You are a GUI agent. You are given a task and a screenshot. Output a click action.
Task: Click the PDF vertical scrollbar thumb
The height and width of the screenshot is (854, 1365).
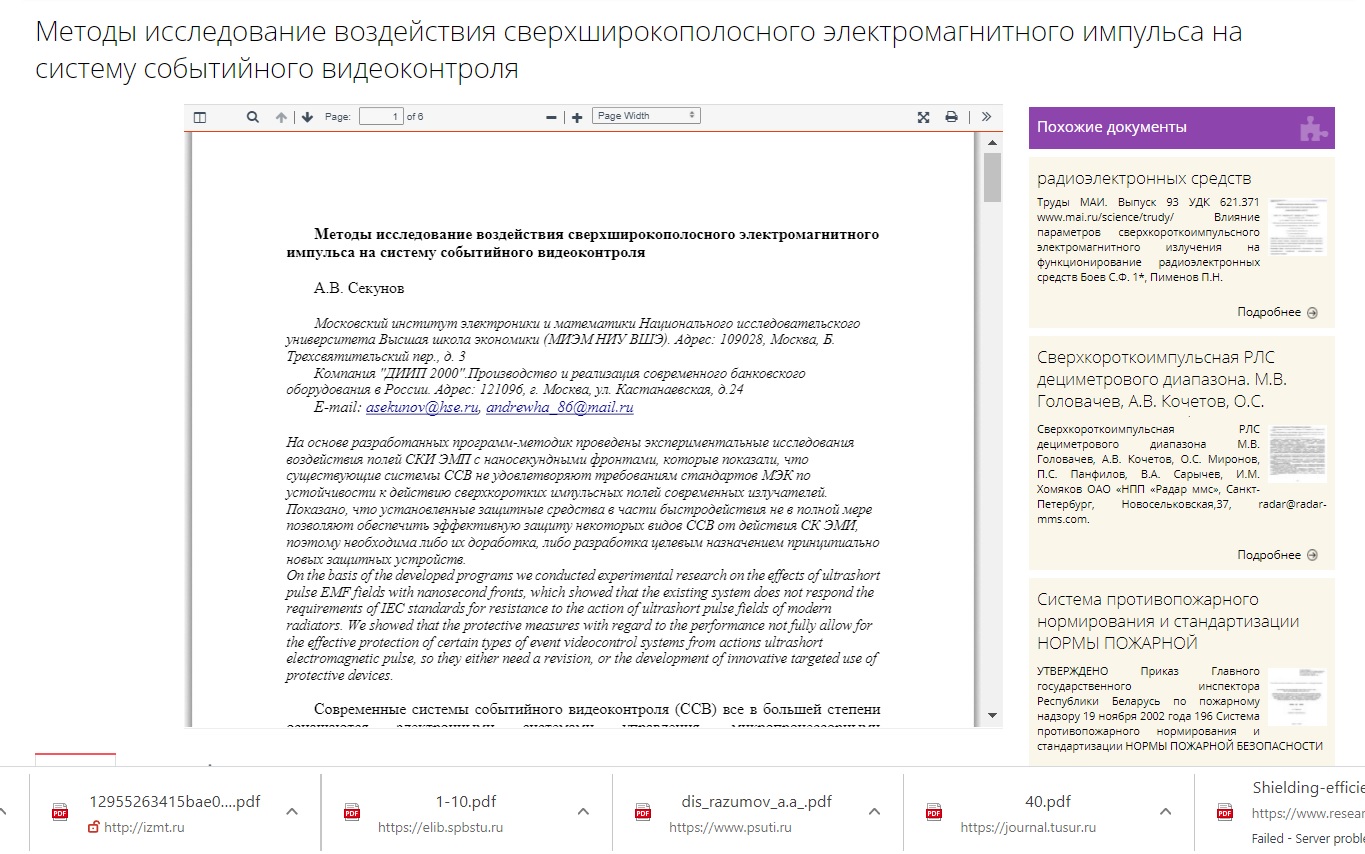point(992,178)
